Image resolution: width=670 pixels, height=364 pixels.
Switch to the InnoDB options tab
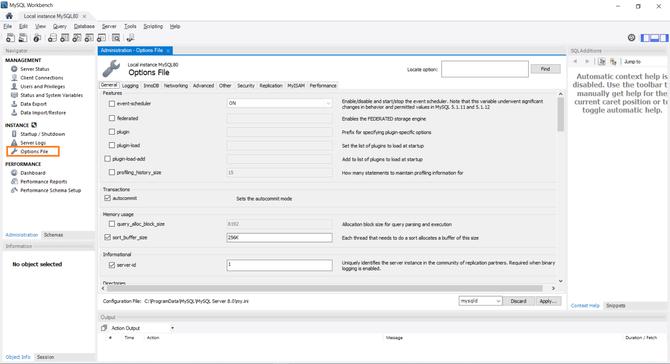(151, 85)
